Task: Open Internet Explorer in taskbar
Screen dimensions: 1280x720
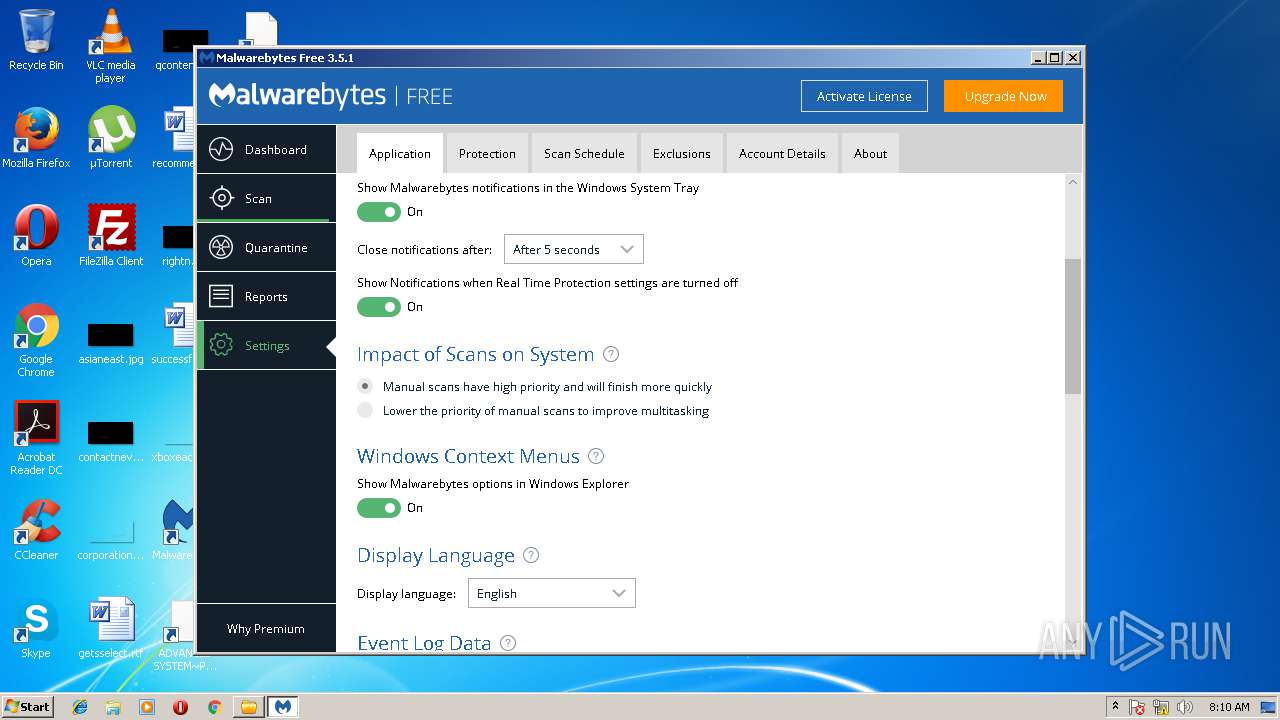Action: tap(80, 707)
